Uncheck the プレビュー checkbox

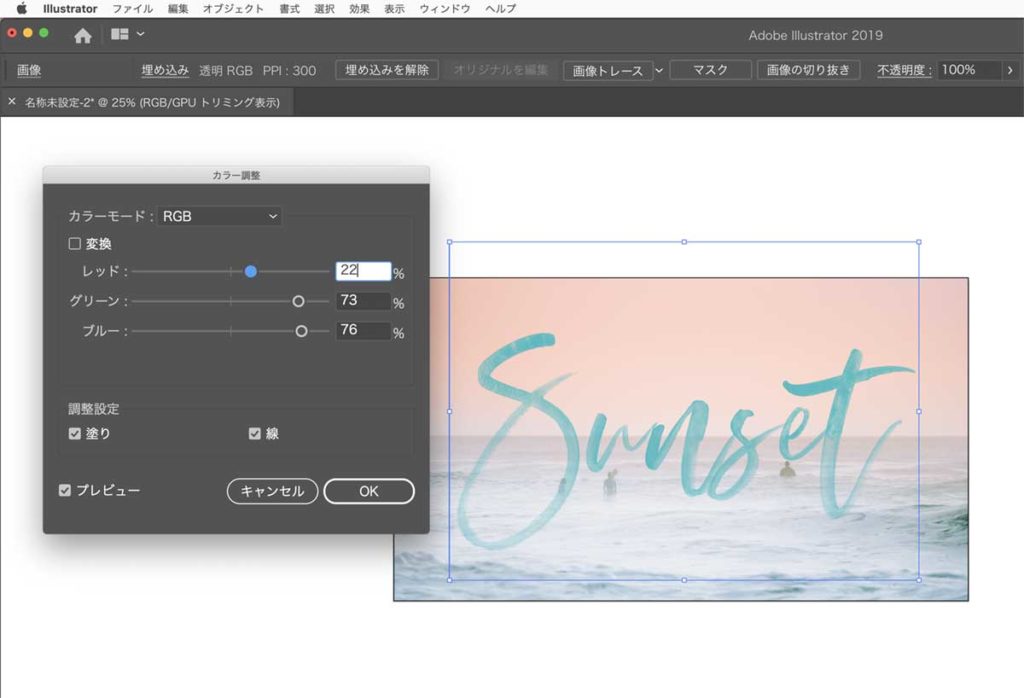[66, 490]
